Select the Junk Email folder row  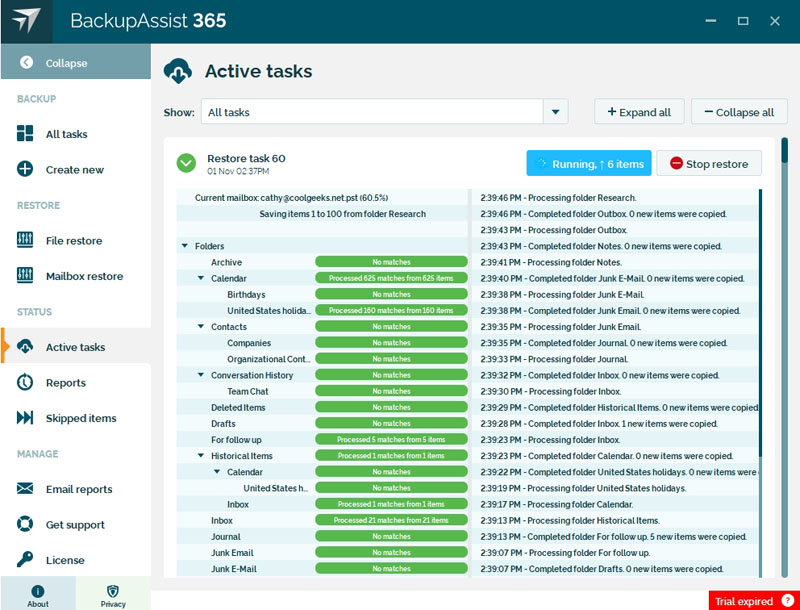tap(322, 552)
